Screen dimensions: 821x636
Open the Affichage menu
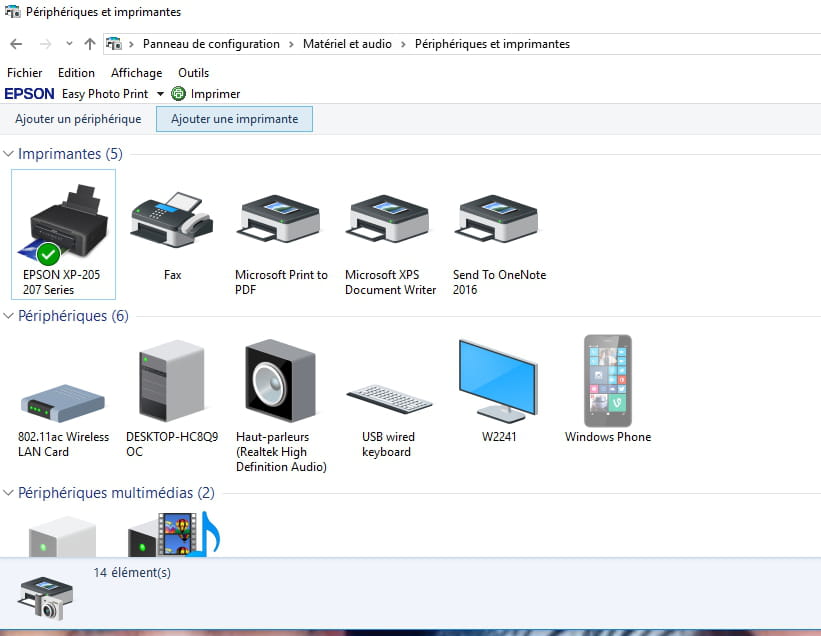pos(137,73)
